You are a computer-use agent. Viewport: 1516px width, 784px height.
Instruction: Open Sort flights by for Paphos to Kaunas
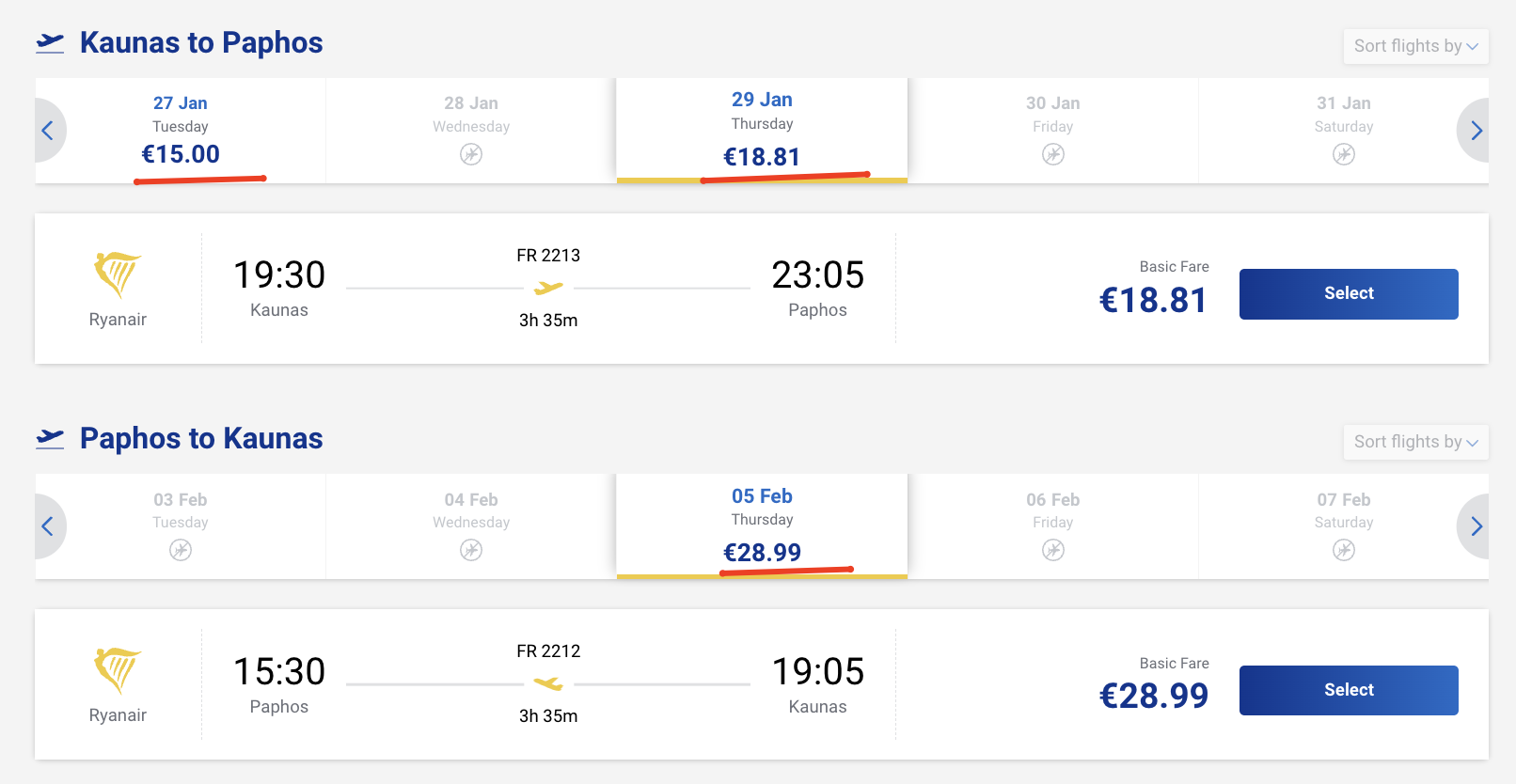(x=1415, y=442)
